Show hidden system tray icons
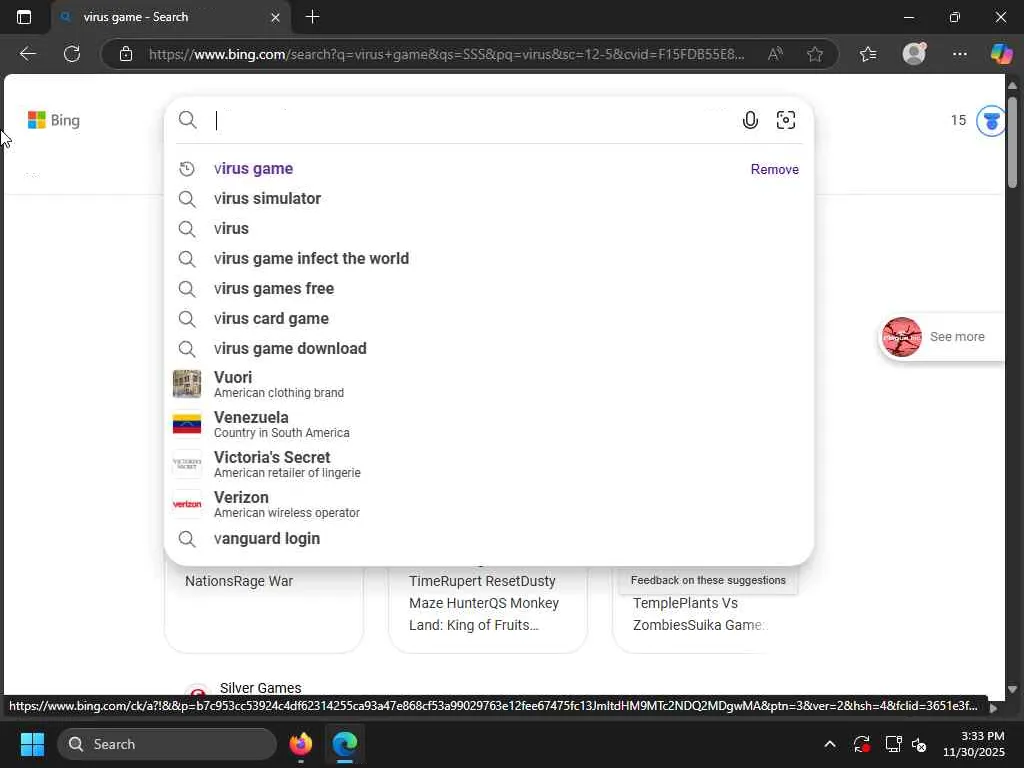This screenshot has width=1024, height=768. [829, 744]
